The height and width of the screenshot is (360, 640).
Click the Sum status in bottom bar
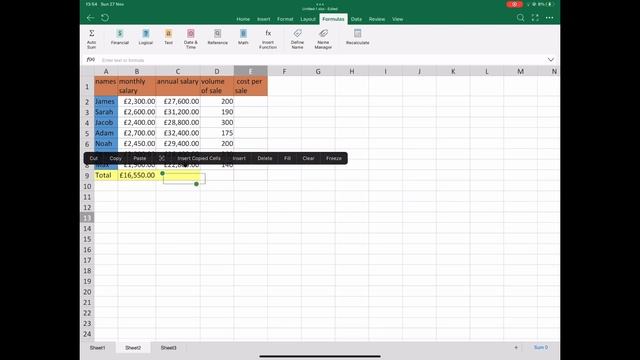(541, 347)
